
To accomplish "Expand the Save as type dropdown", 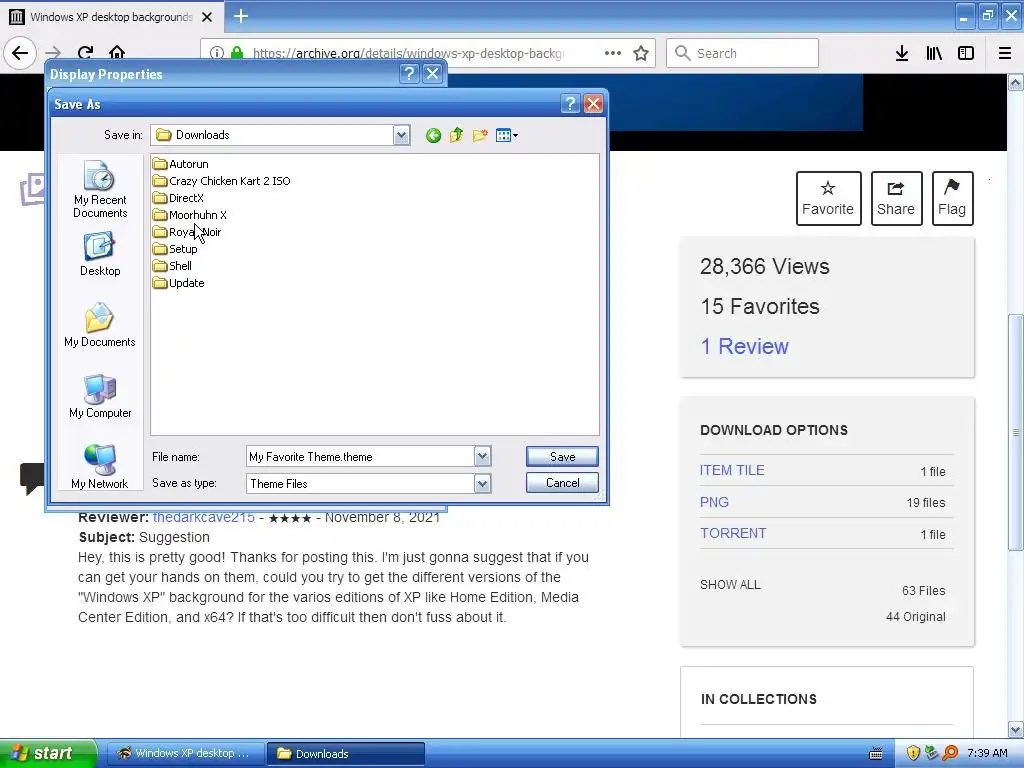I will tap(482, 483).
